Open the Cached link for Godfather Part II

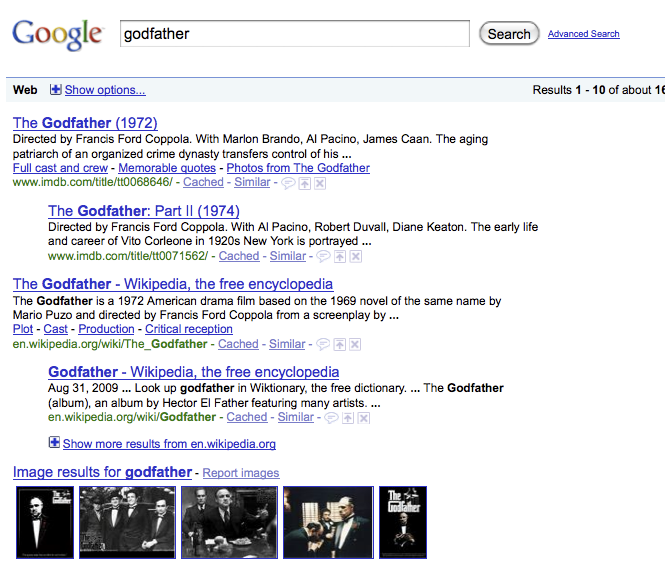[239, 256]
